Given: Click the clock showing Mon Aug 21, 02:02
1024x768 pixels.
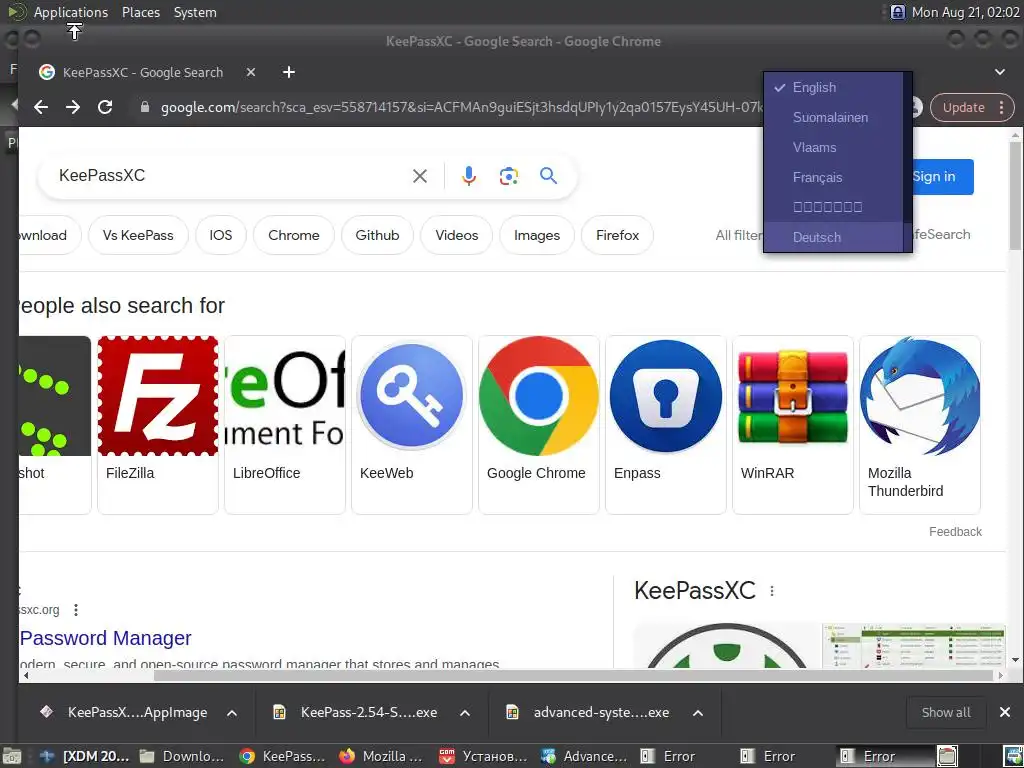Looking at the screenshot, I should 965,12.
